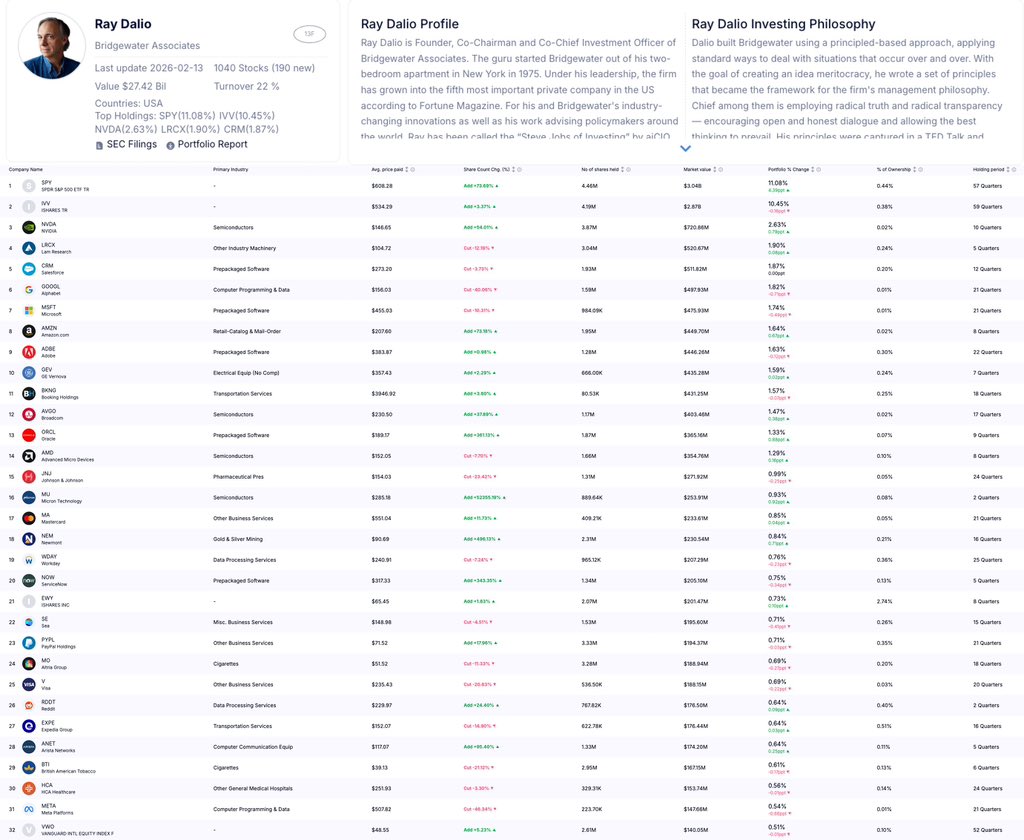Sort by No of shares held arrows
Image resolution: width=1024 pixels, height=840 pixels.
pyautogui.click(x=622, y=169)
